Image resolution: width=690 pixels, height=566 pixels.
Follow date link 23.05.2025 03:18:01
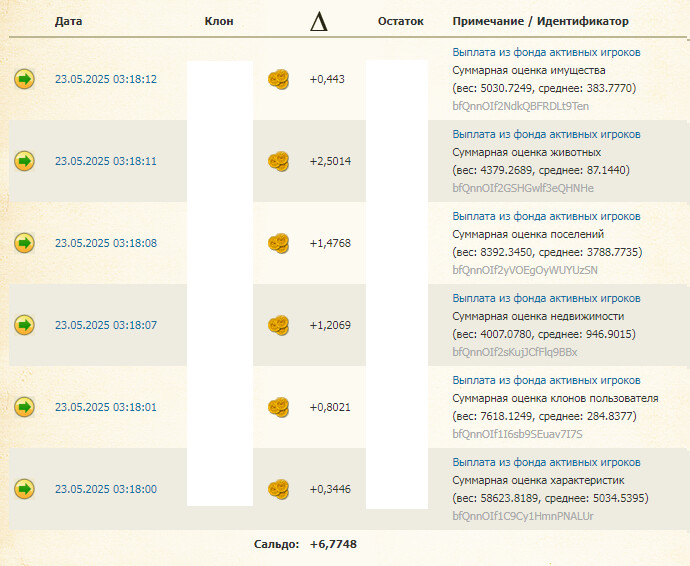(x=105, y=407)
